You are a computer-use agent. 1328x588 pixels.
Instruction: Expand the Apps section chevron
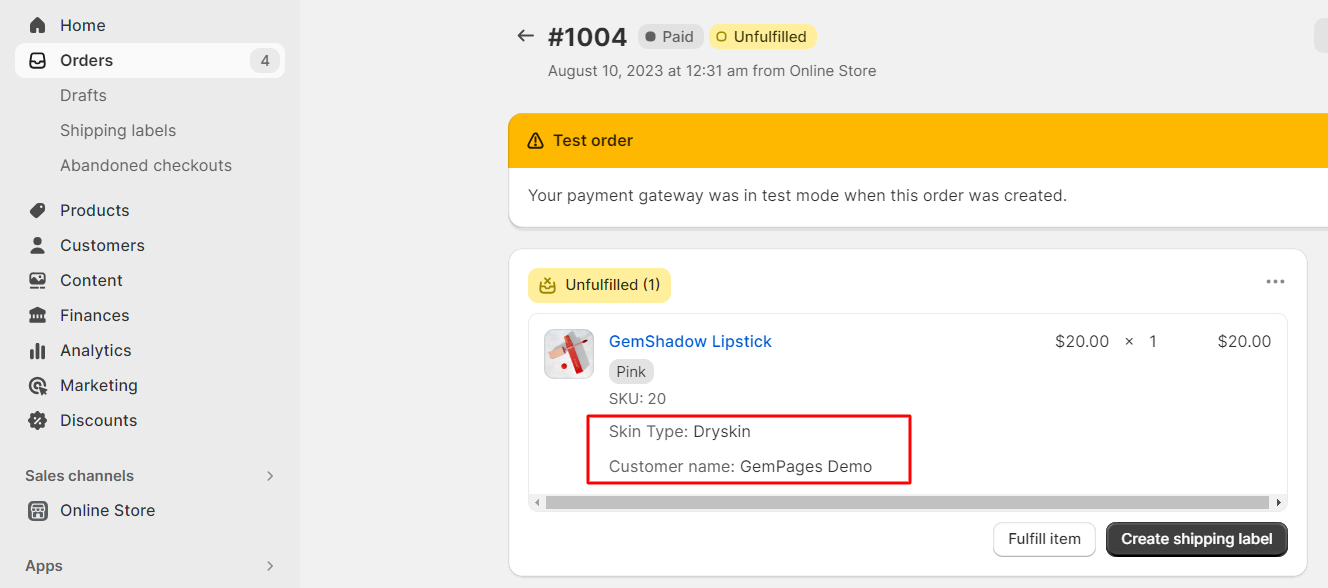coord(270,566)
